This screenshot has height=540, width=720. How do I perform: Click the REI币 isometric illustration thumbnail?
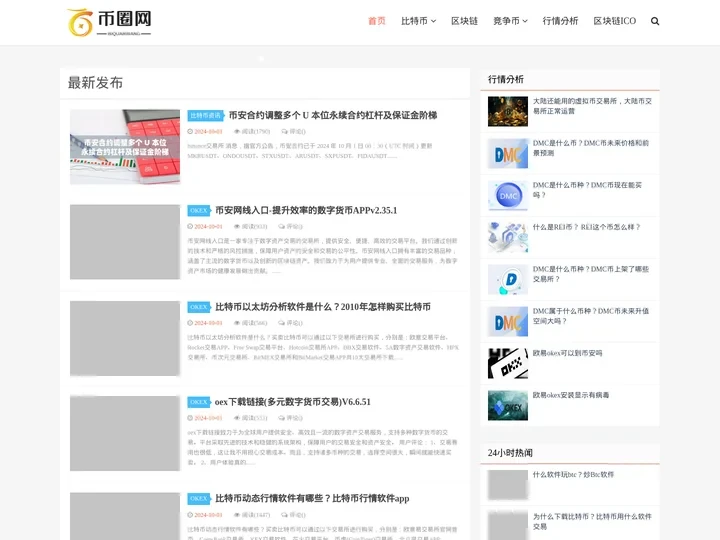(x=508, y=237)
